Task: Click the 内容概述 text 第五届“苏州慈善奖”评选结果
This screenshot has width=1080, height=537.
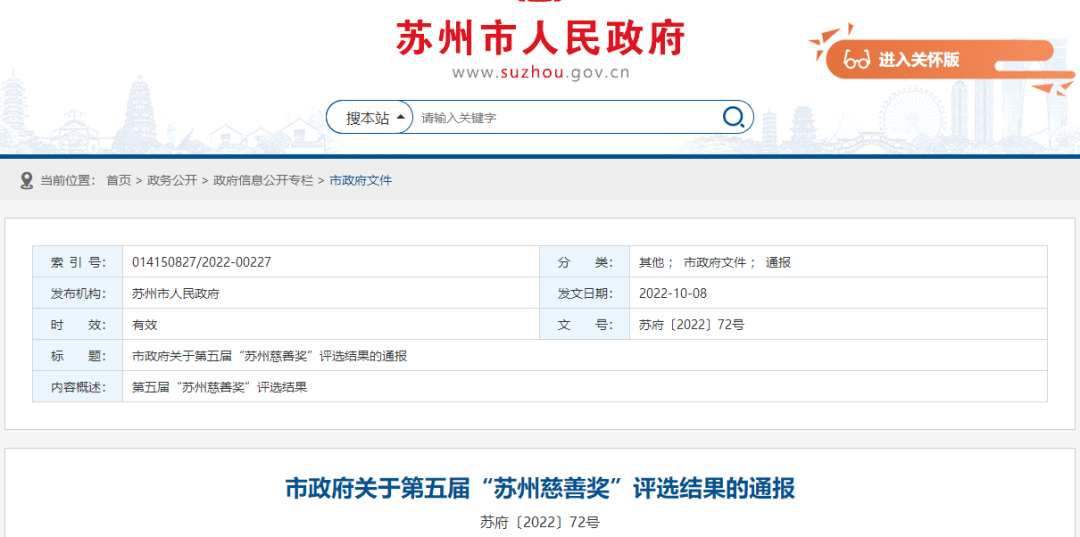Action: [x=219, y=386]
